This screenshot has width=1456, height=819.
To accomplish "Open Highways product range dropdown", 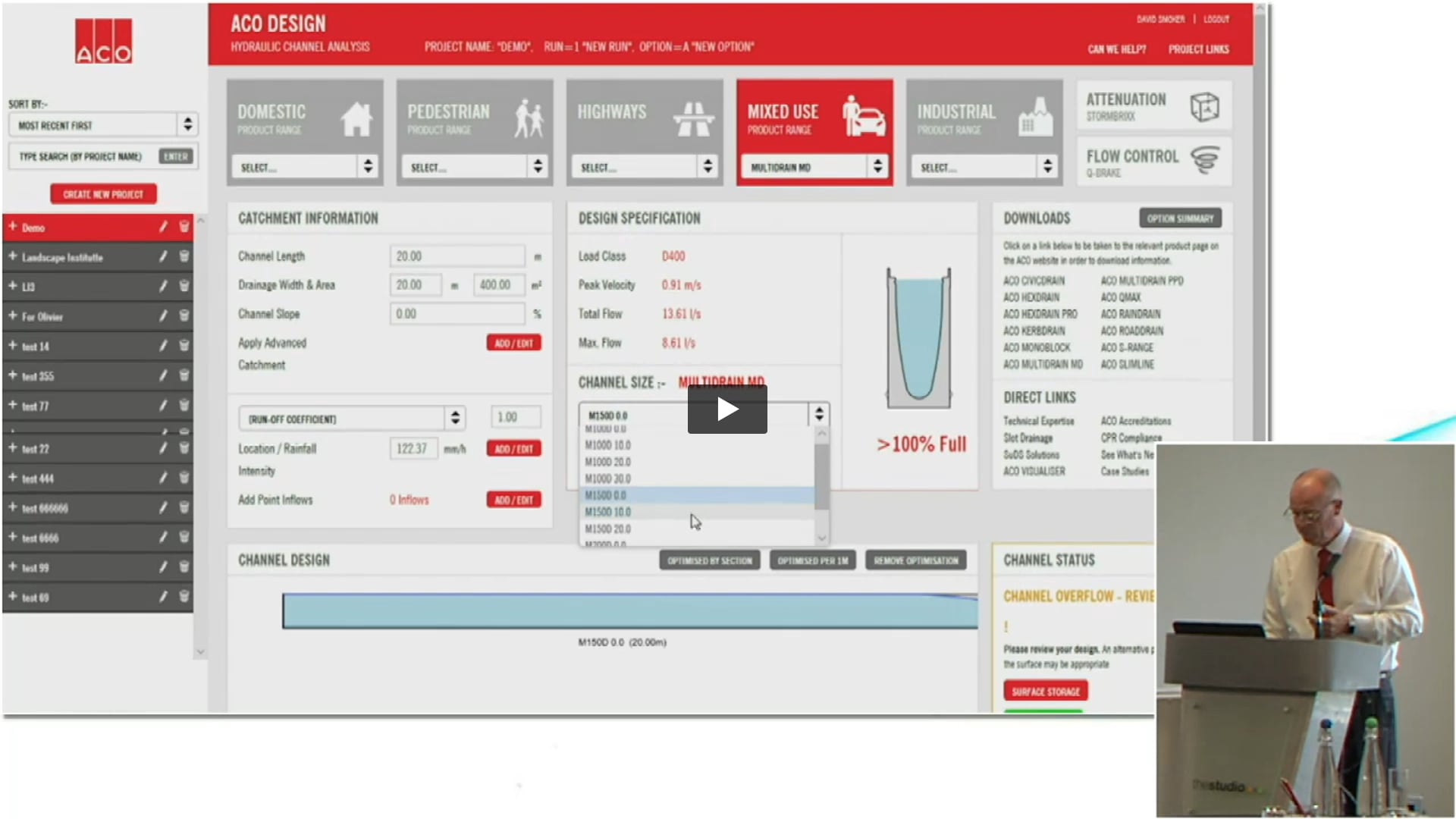I will pos(645,167).
